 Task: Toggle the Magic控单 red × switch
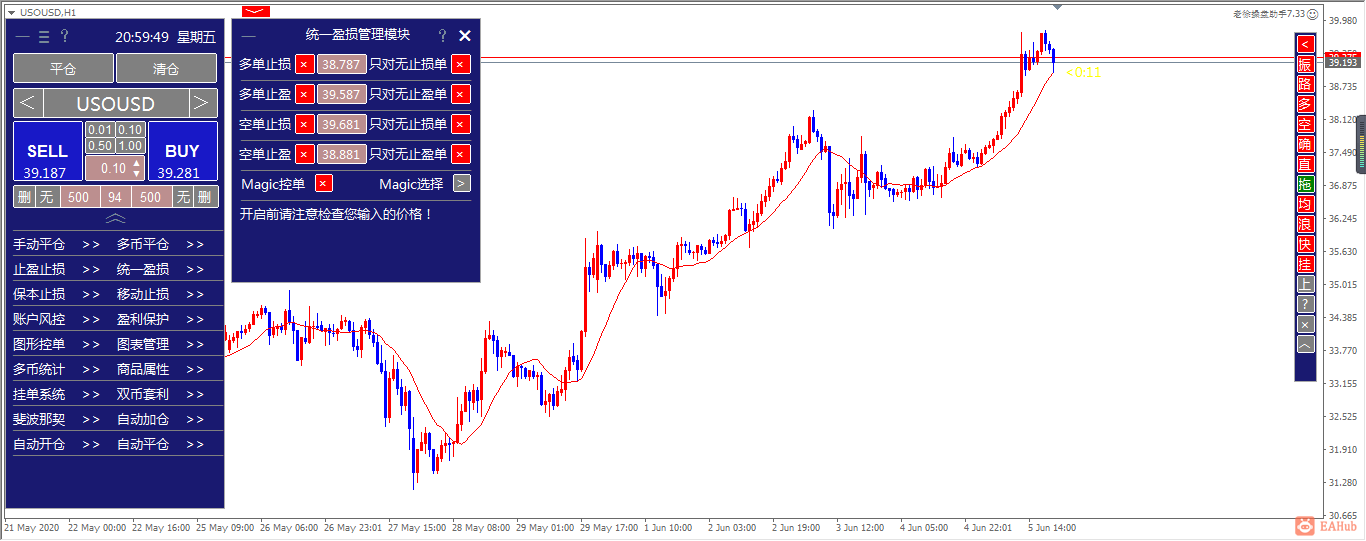323,184
